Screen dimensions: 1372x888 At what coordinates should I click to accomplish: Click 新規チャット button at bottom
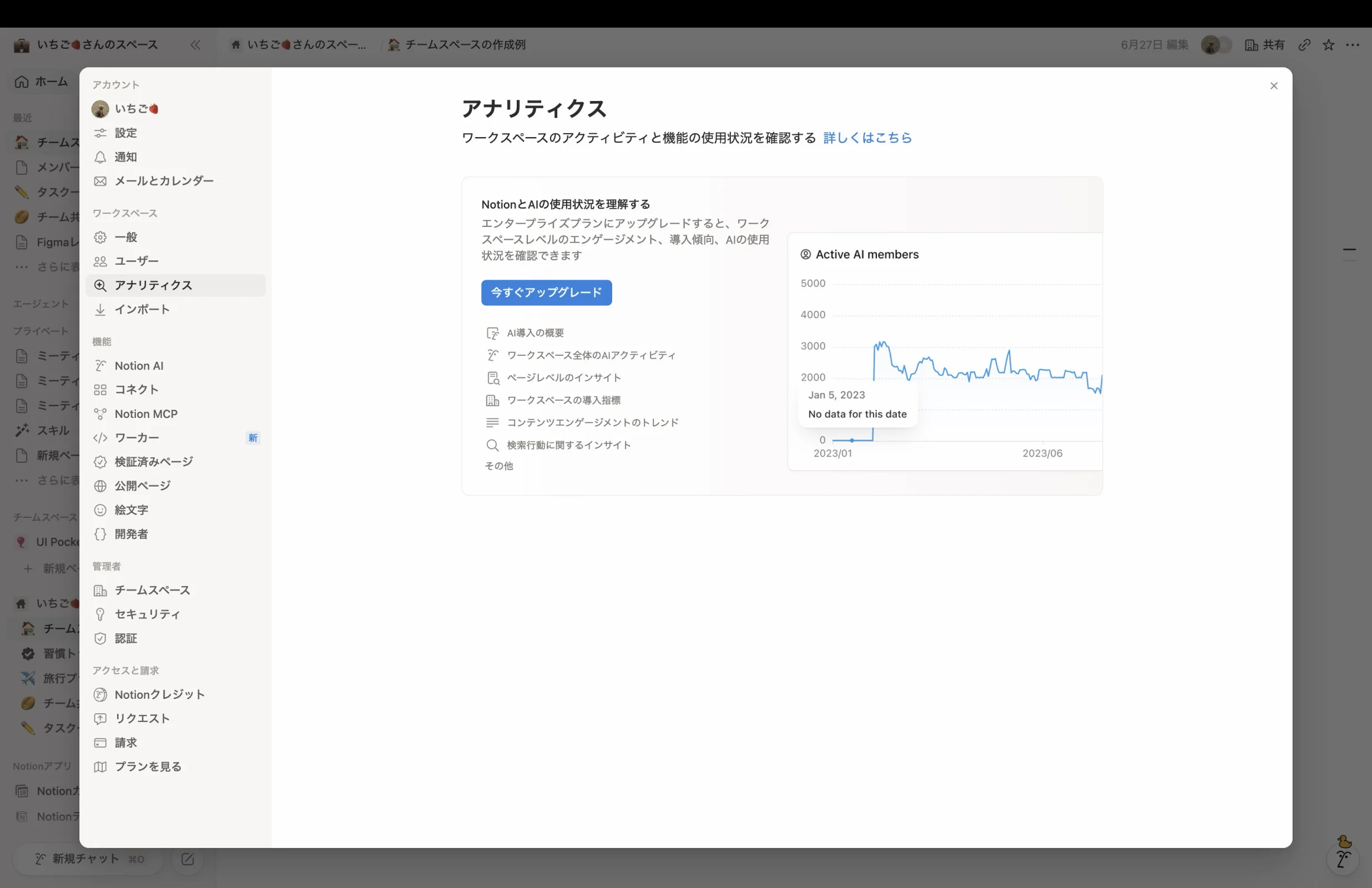[89, 859]
